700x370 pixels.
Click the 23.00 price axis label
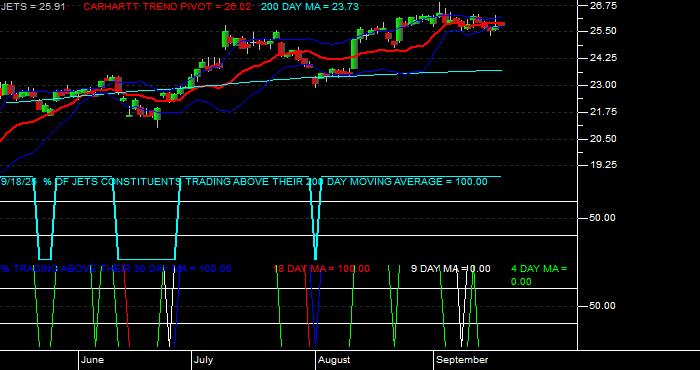tap(603, 85)
